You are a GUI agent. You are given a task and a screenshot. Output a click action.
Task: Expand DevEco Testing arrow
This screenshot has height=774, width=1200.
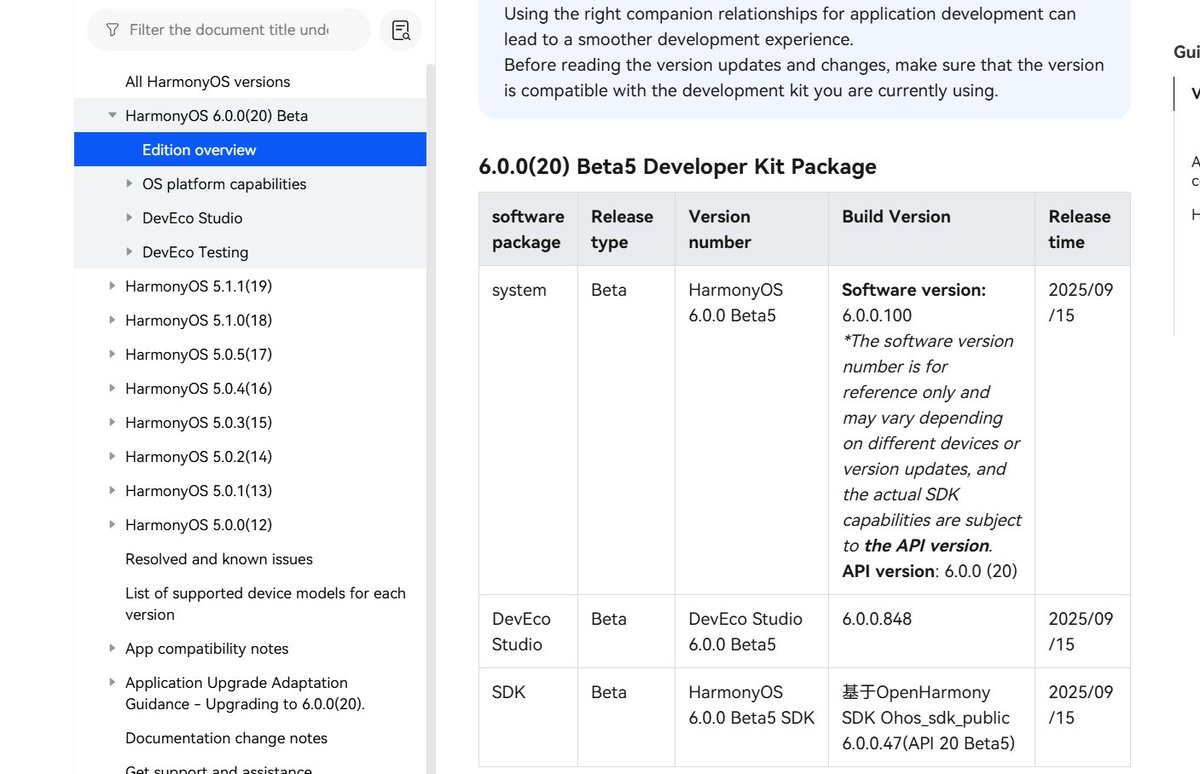(130, 252)
